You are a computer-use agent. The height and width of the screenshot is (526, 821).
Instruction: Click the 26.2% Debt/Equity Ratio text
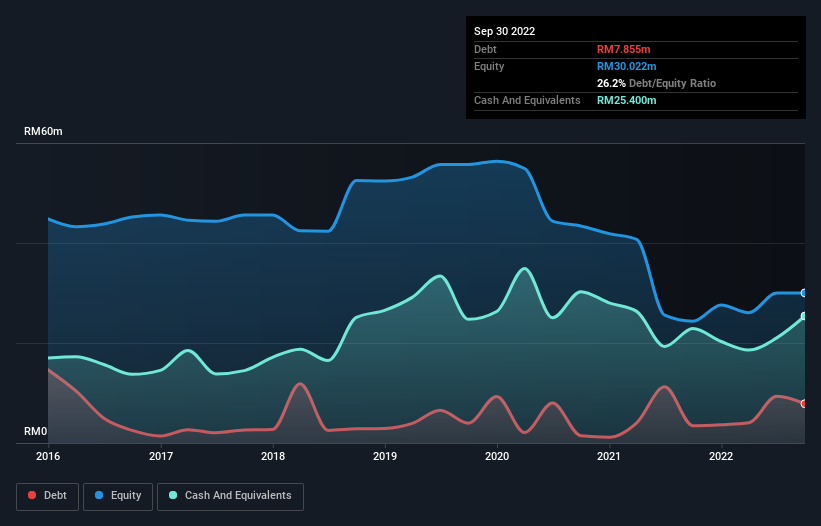point(656,83)
